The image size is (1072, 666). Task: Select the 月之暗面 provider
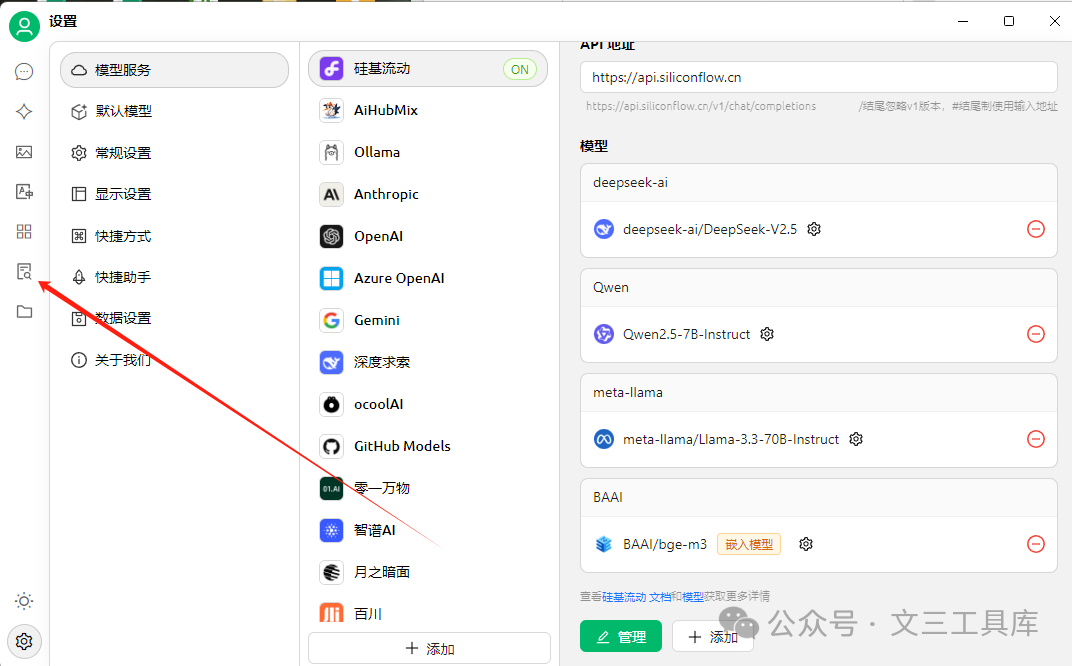pyautogui.click(x=428, y=572)
